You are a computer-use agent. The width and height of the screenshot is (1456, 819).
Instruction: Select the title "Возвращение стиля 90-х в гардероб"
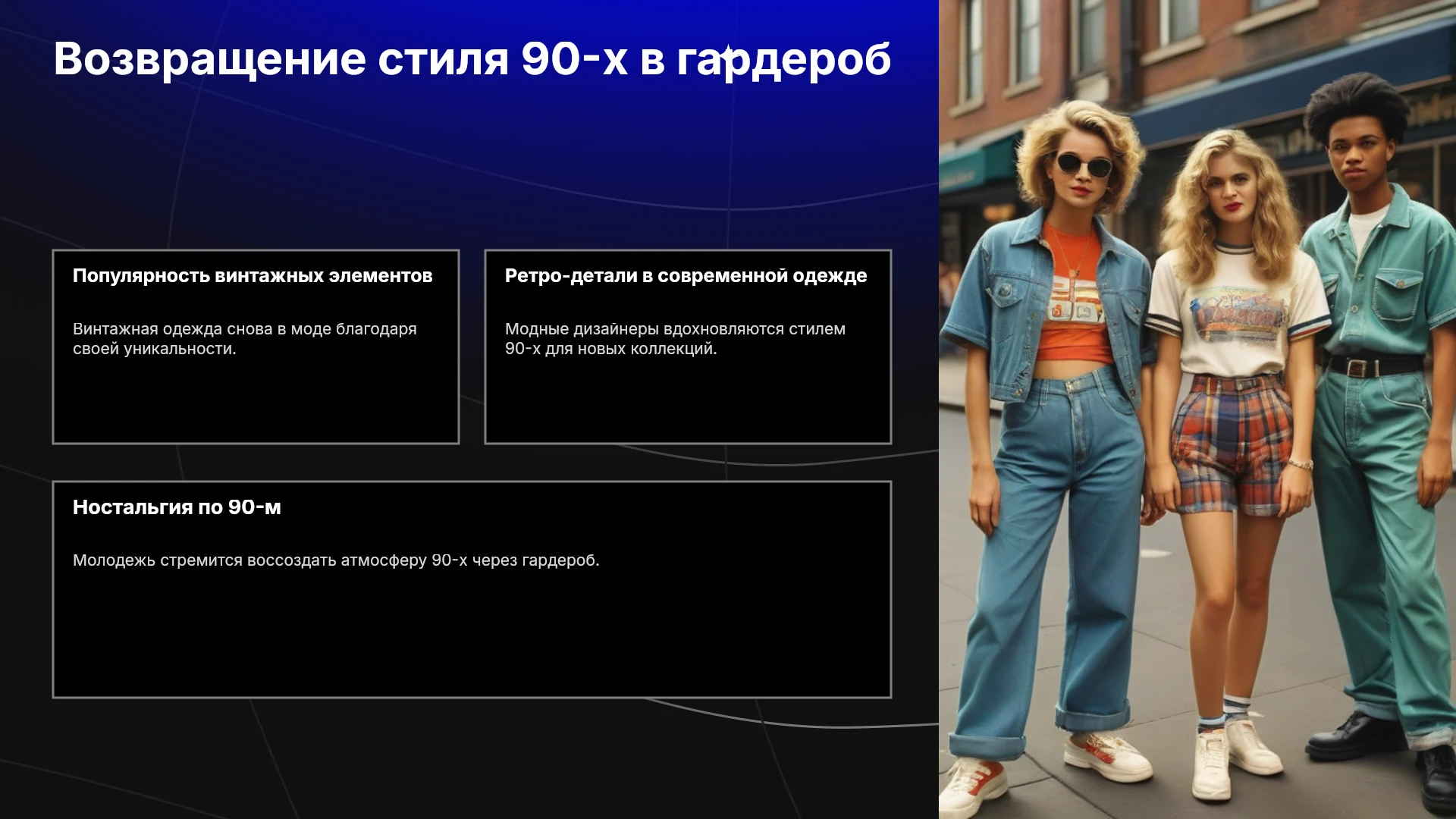pos(472,58)
